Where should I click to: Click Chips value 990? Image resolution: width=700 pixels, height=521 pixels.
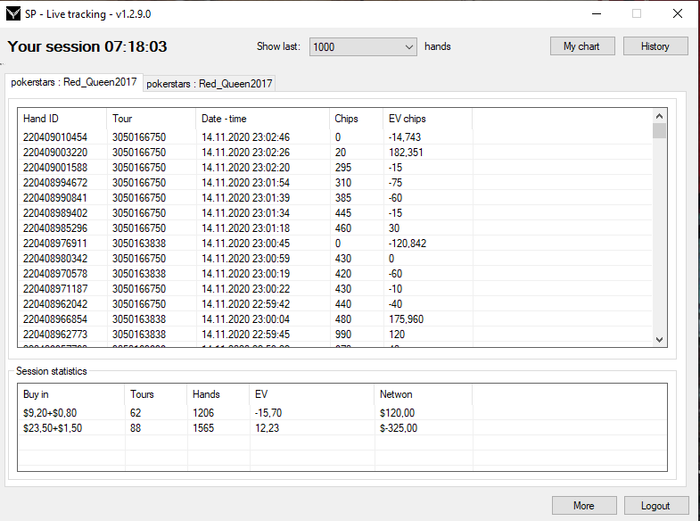tap(343, 334)
